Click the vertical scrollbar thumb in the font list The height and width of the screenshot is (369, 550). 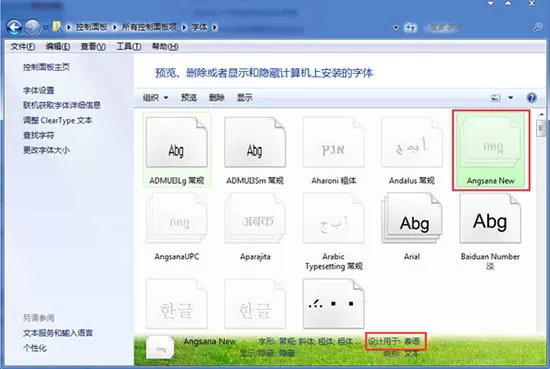click(542, 128)
